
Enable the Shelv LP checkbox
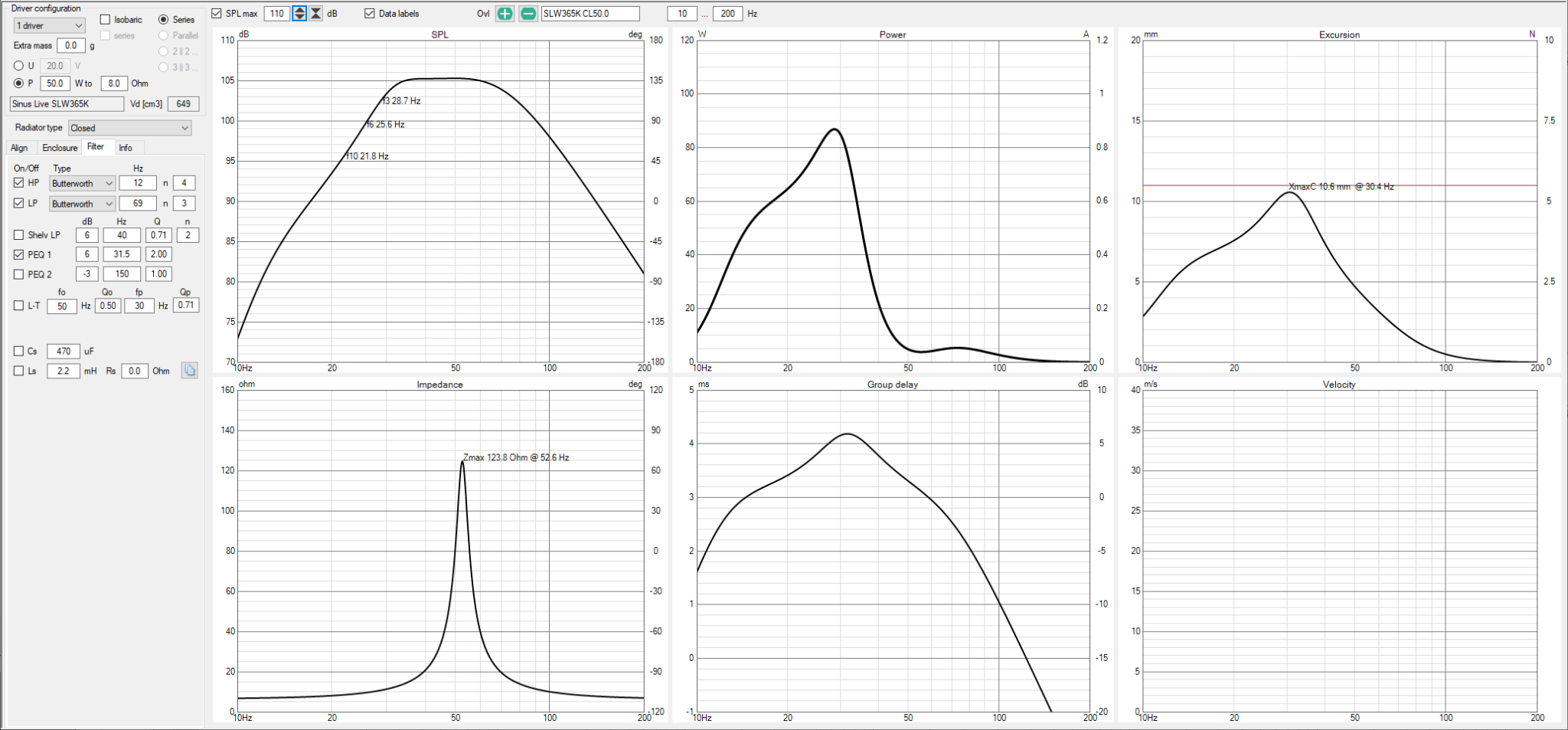19,235
